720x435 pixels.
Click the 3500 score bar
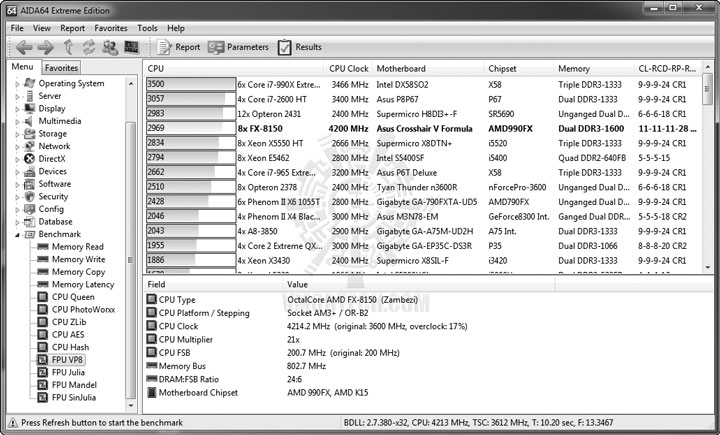coord(191,84)
